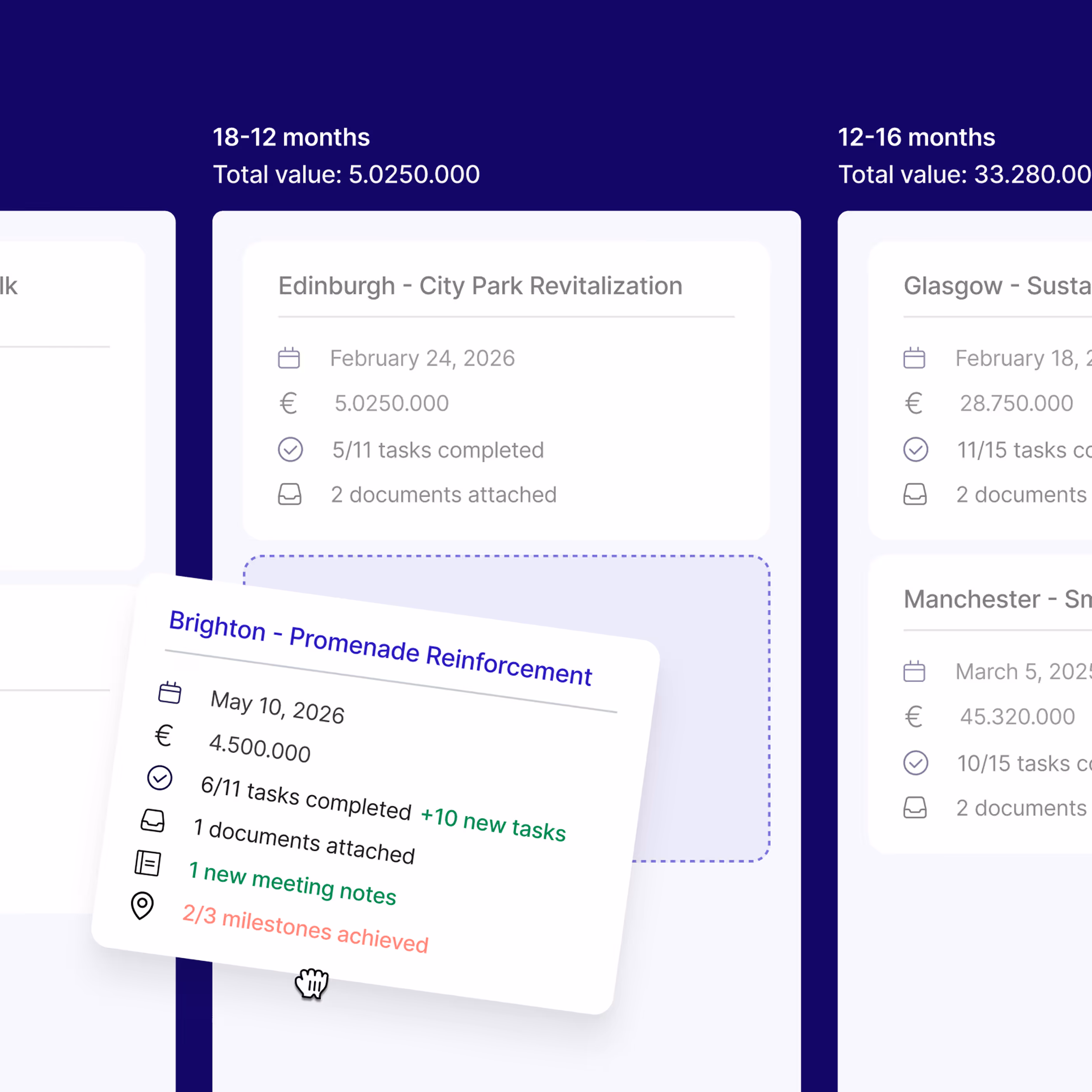Click checkmark circle icon on Brighton card
The height and width of the screenshot is (1092, 1092).
coord(160,778)
